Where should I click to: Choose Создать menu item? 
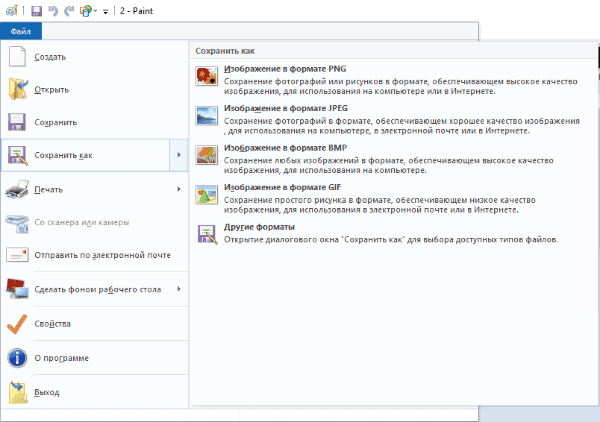(95, 57)
